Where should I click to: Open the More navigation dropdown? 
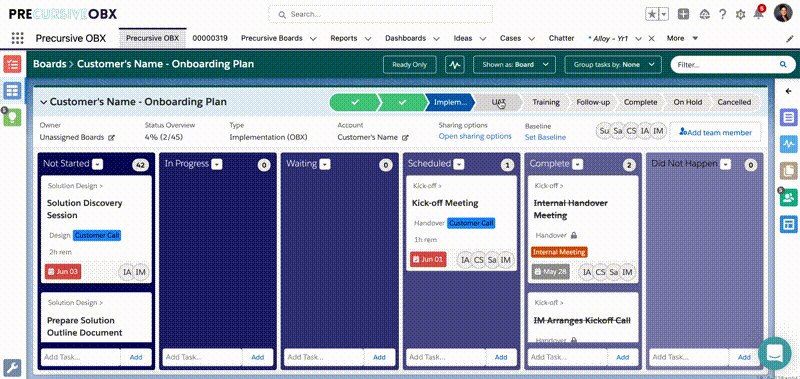683,38
